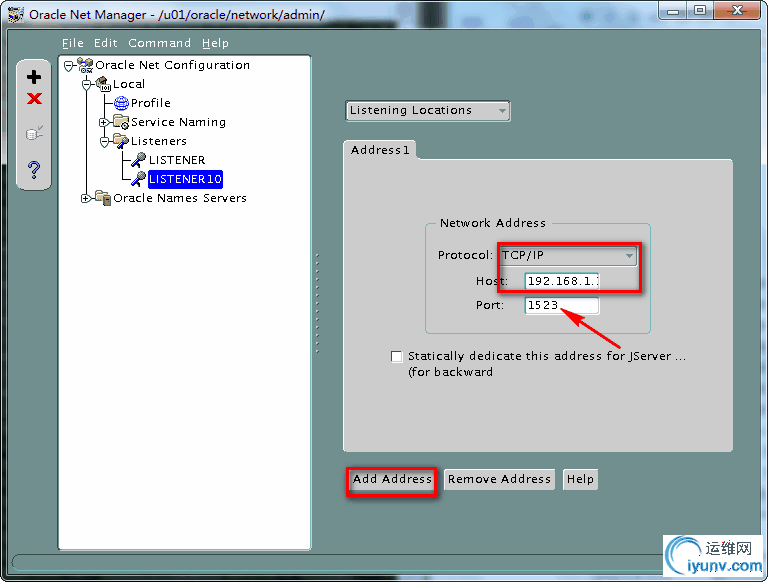Image resolution: width=768 pixels, height=582 pixels.
Task: Click the Test Service database icon
Action: [34, 133]
